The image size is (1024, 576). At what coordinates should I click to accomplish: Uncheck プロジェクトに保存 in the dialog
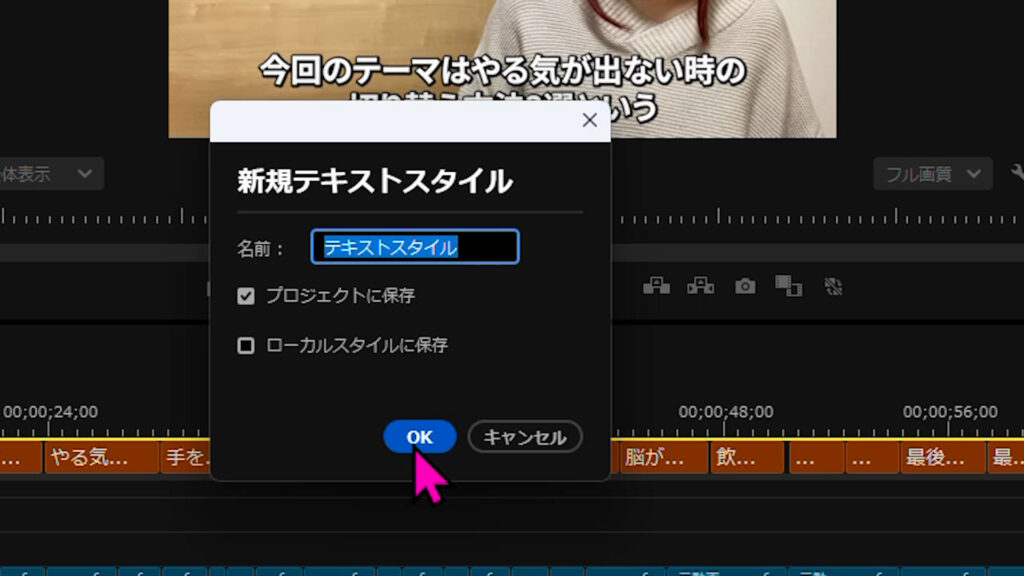(x=247, y=296)
